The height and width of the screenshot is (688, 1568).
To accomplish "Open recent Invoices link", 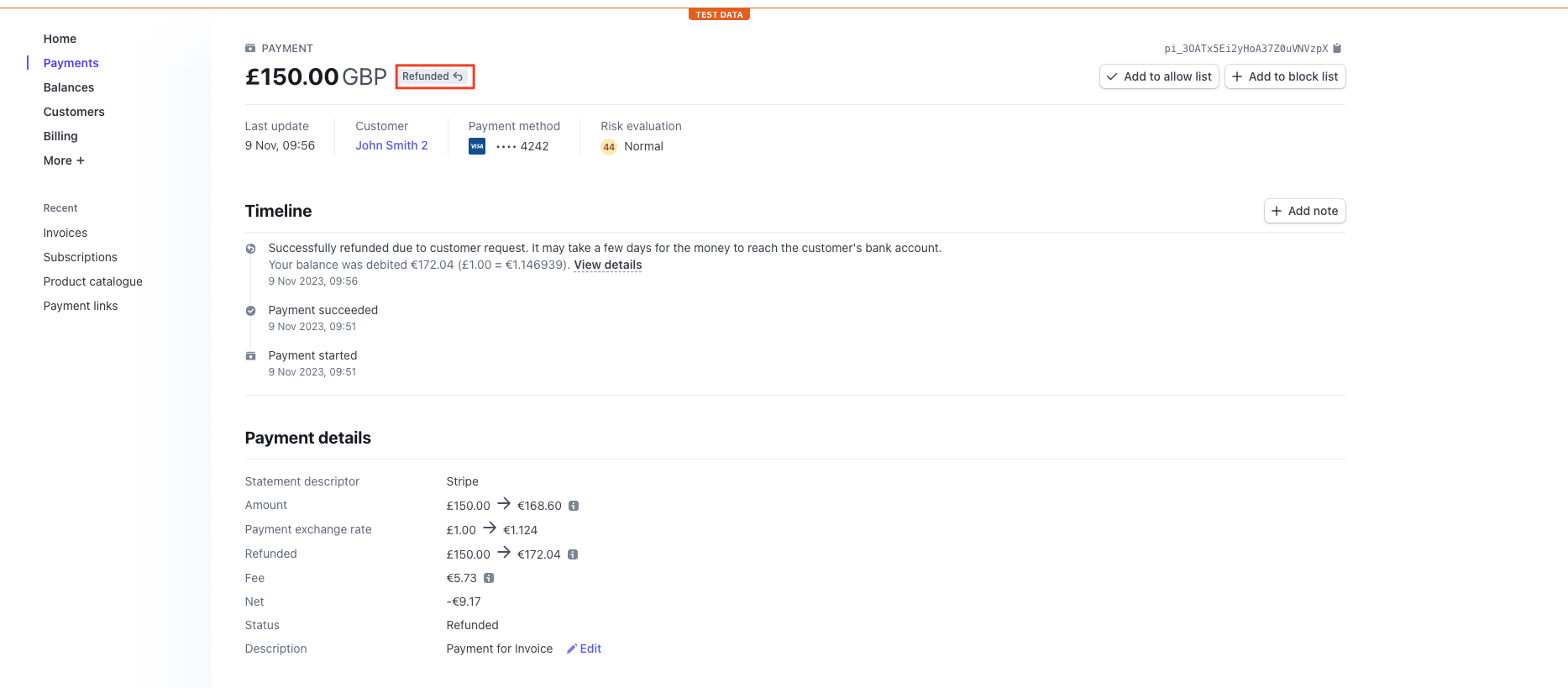I will point(66,233).
